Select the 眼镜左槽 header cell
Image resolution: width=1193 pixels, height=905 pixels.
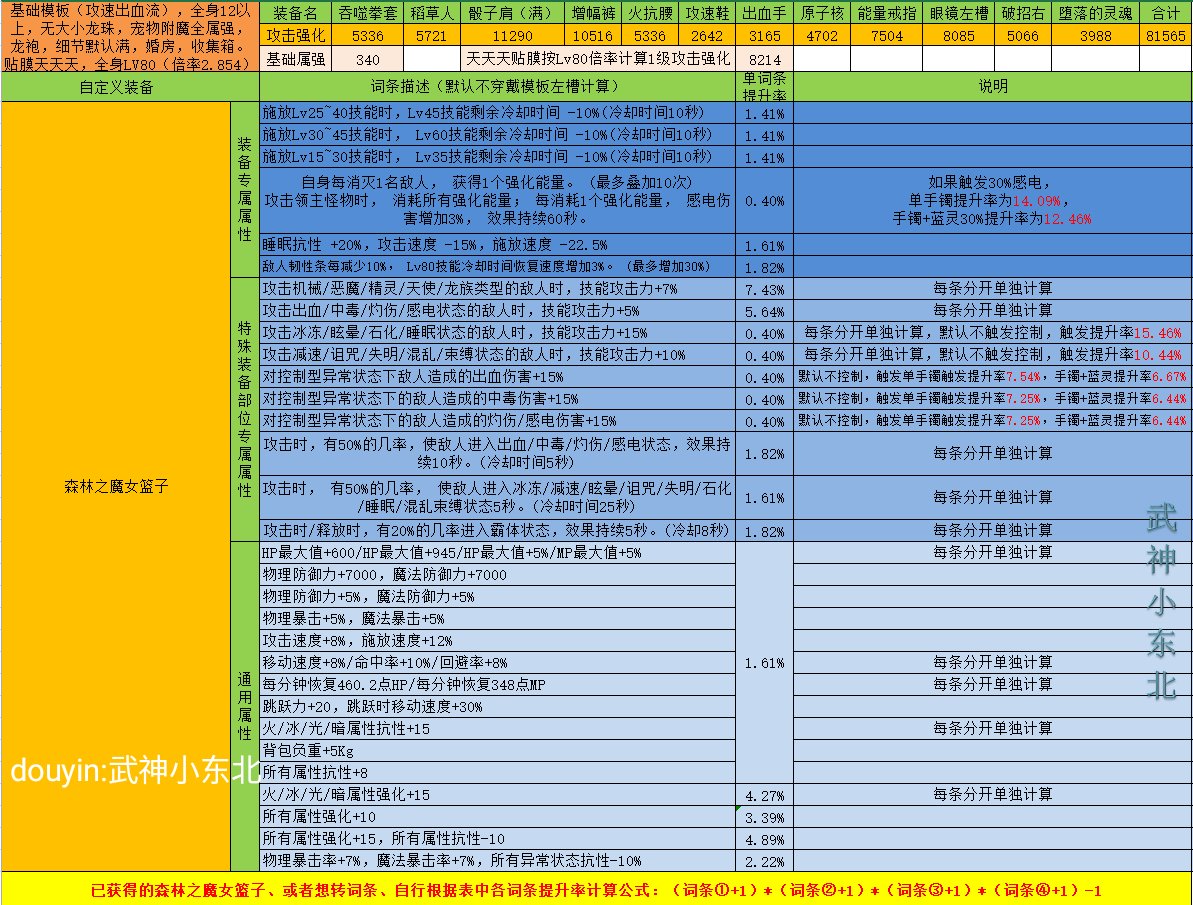[x=959, y=13]
